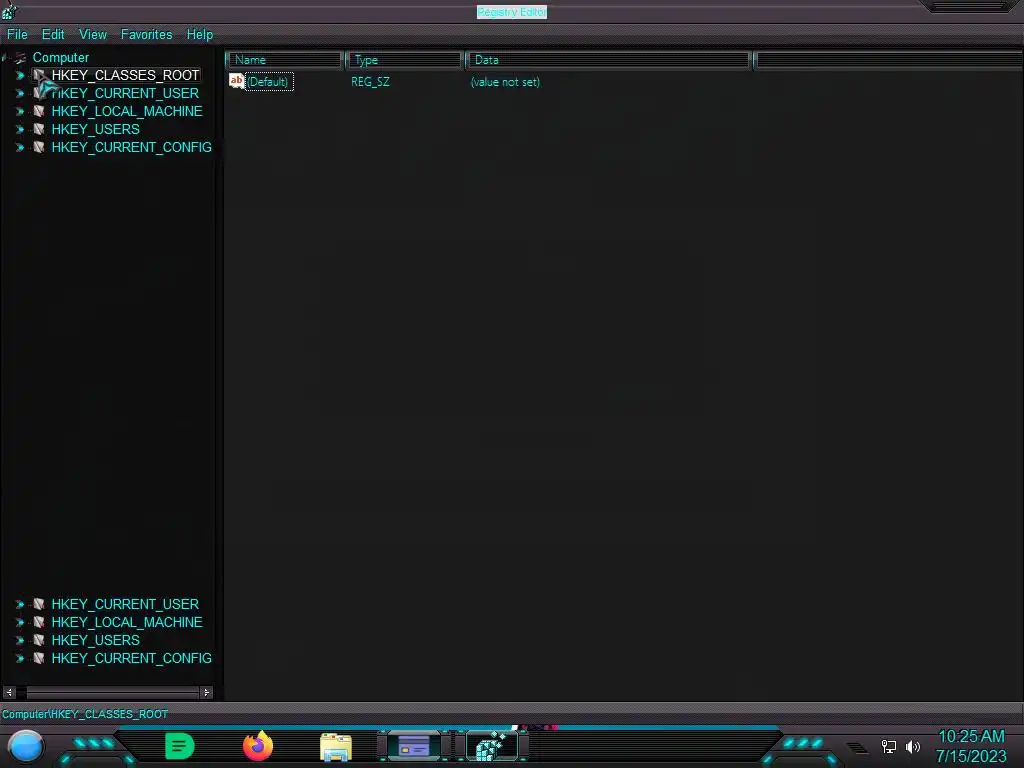Switch to the card window taskbar icon

(414, 746)
